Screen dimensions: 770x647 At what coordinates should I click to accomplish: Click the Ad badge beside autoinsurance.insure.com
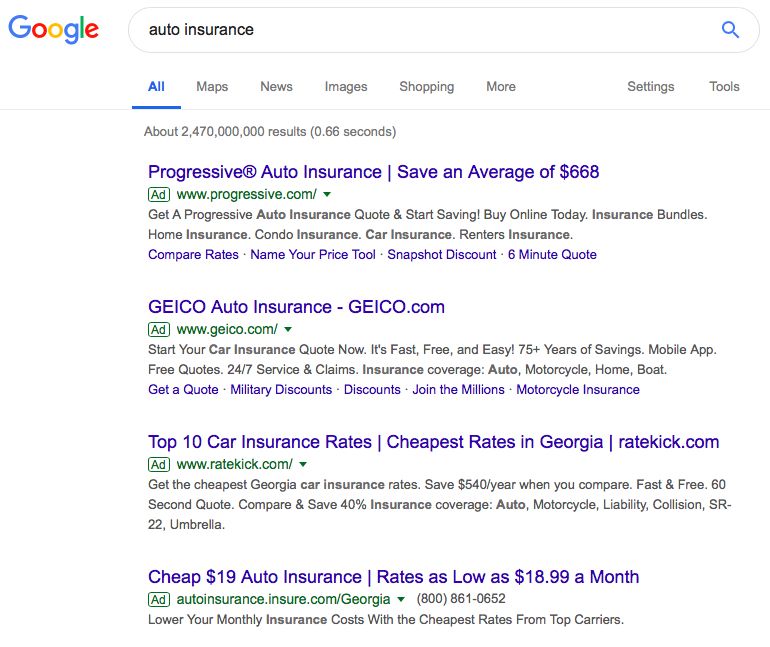pos(159,599)
